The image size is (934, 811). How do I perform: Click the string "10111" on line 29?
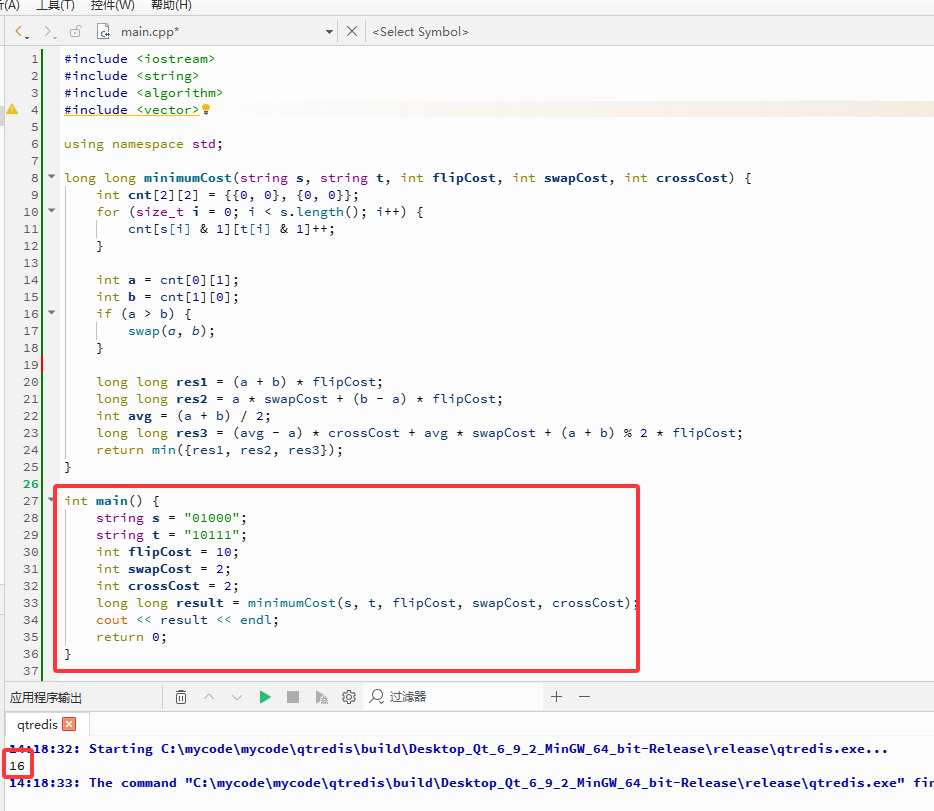(211, 535)
